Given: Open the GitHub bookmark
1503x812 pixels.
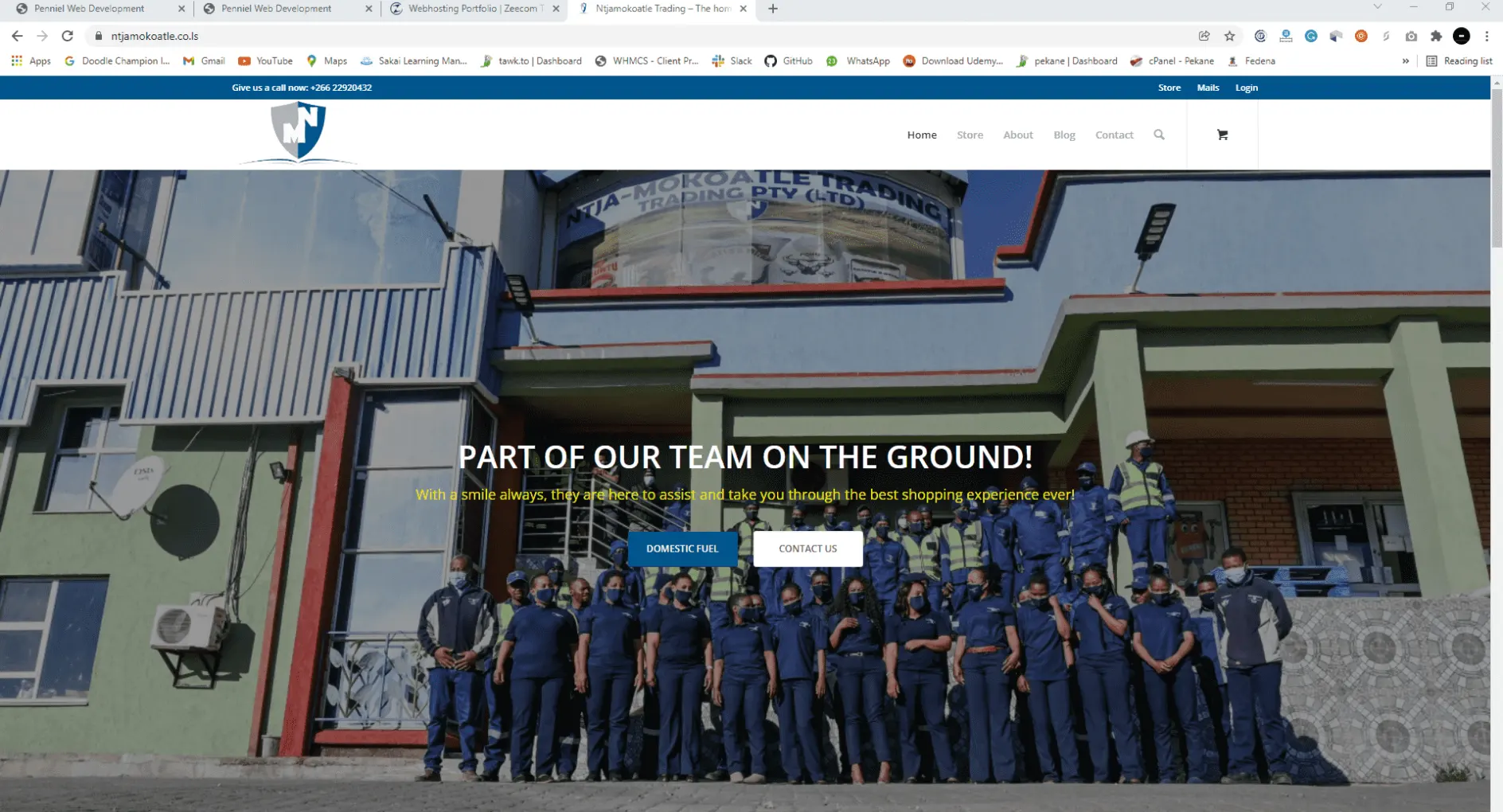Looking at the screenshot, I should point(788,61).
